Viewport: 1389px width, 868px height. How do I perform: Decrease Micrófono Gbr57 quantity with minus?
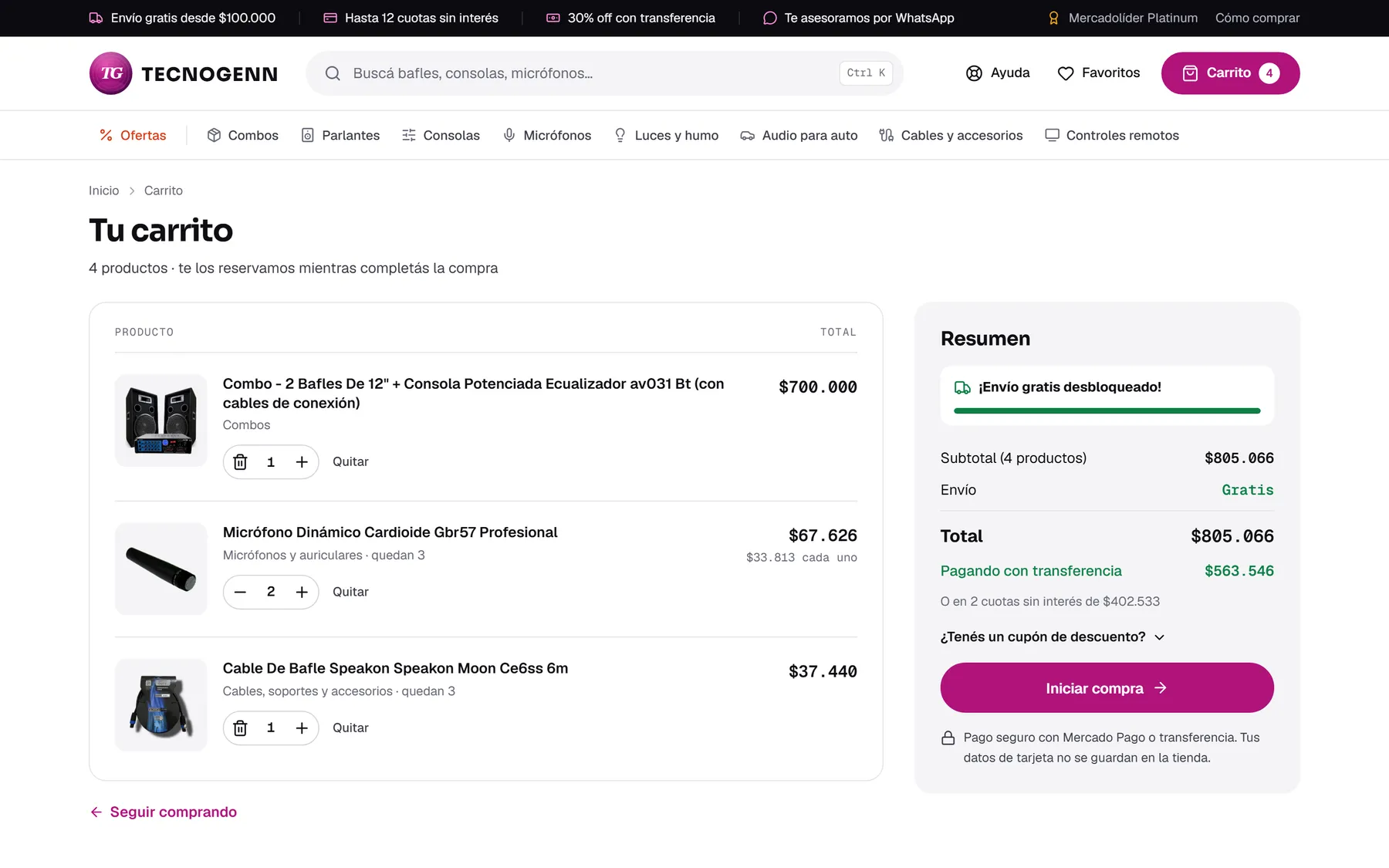(x=240, y=592)
